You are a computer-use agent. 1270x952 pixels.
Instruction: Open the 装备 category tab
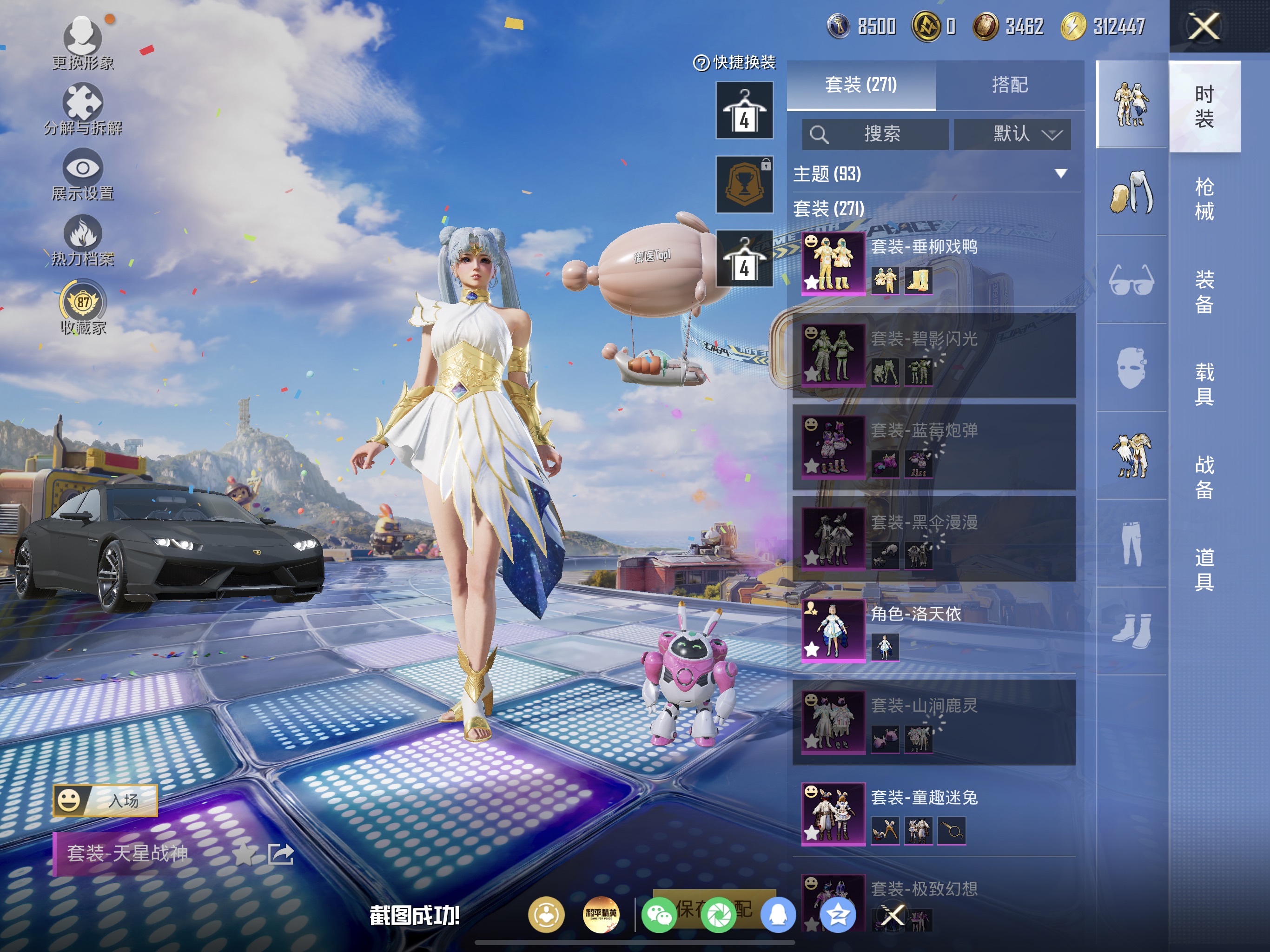[1204, 291]
